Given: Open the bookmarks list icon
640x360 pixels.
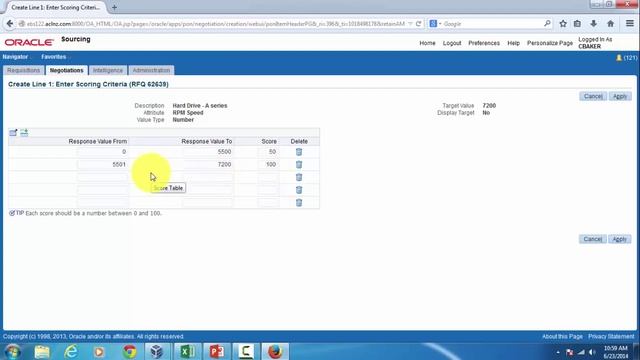Looking at the screenshot, I should [x=577, y=24].
